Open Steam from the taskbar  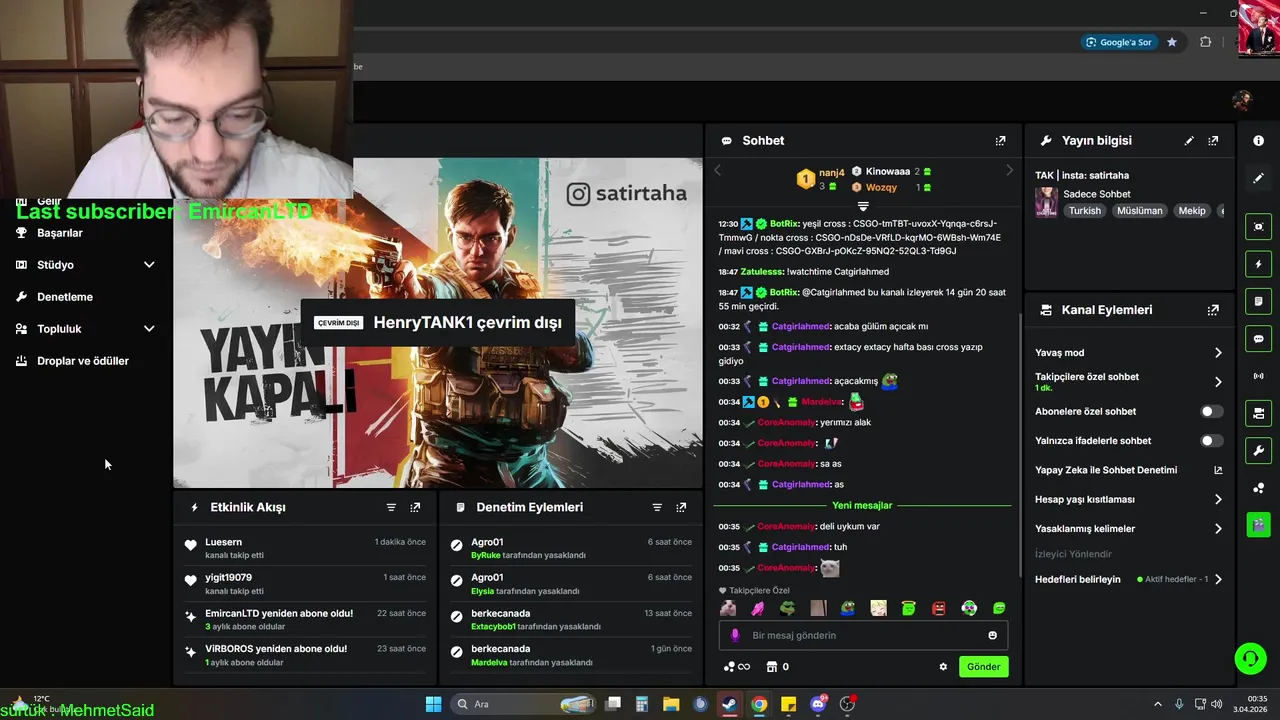pyautogui.click(x=729, y=704)
